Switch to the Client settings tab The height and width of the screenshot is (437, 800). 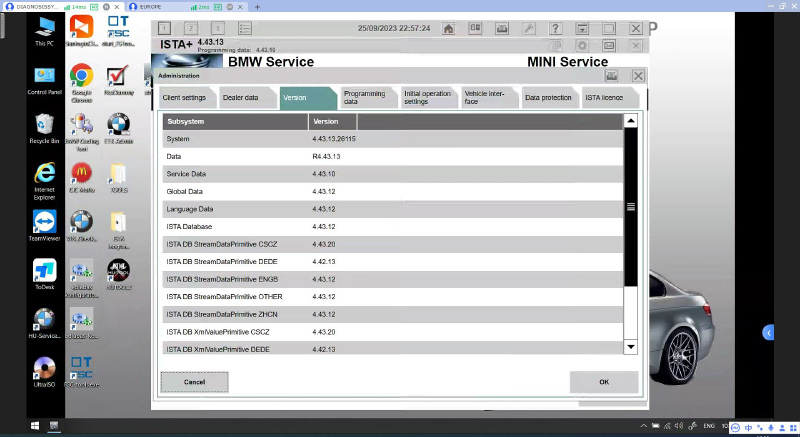point(184,98)
